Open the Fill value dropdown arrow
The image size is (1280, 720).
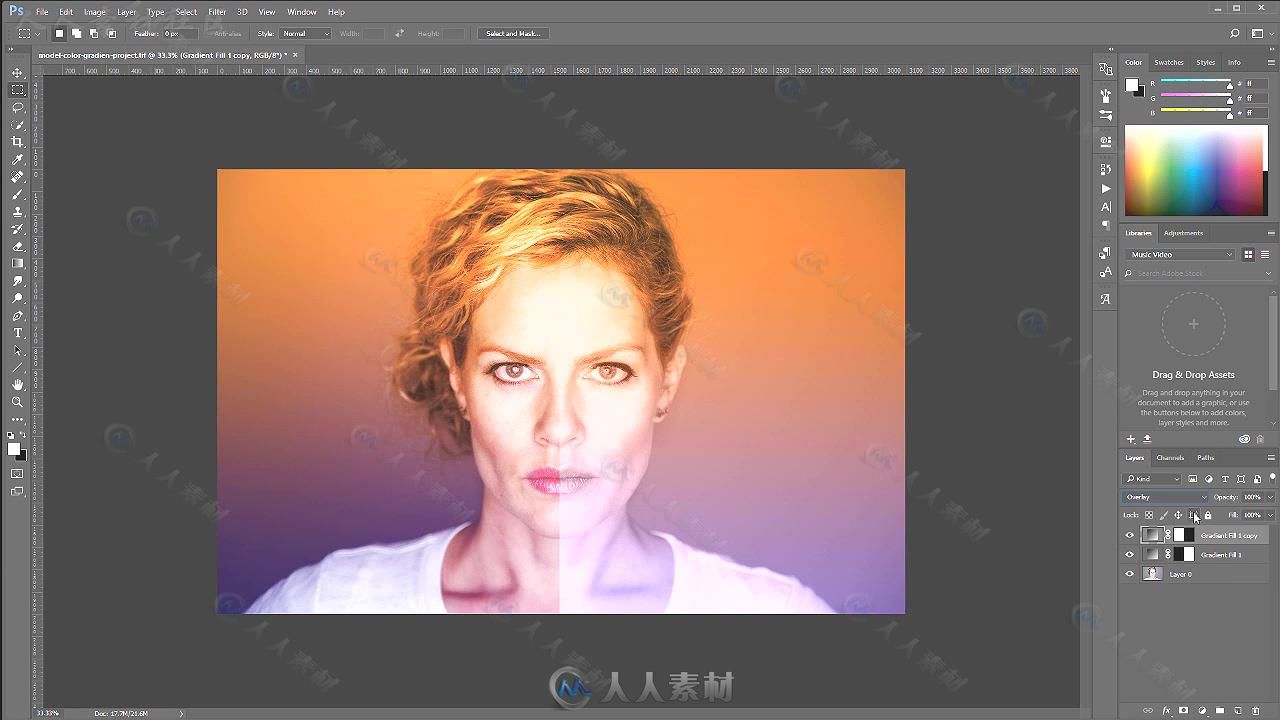[1270, 515]
